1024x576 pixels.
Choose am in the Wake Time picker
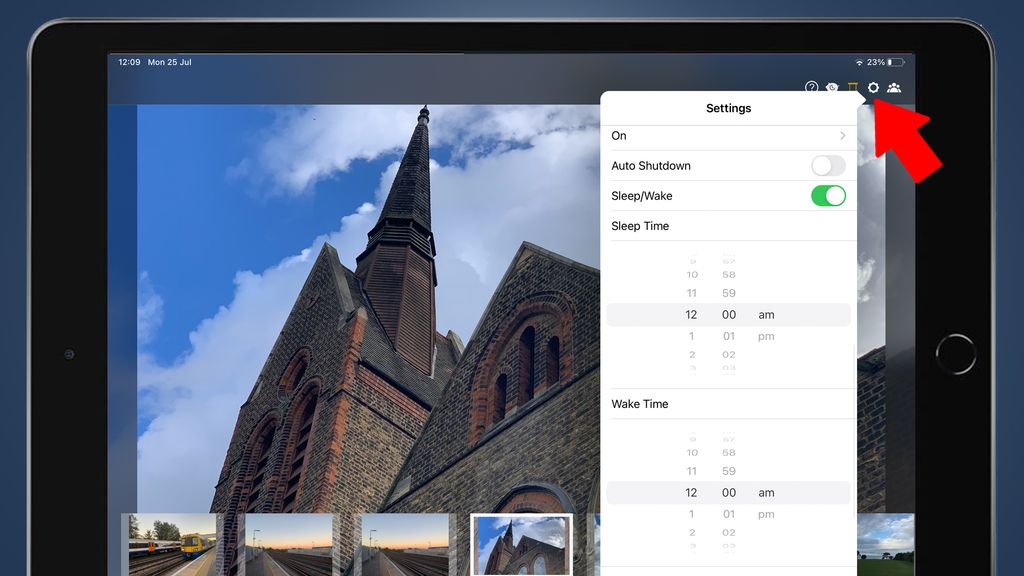pos(765,492)
